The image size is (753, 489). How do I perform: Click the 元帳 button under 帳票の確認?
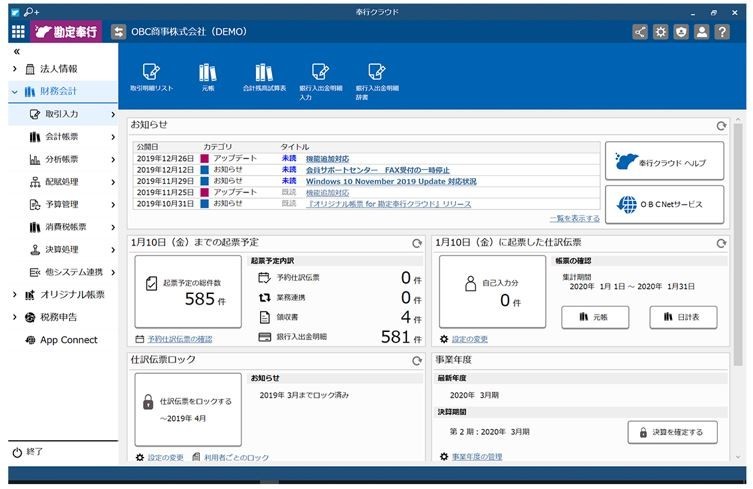595,317
